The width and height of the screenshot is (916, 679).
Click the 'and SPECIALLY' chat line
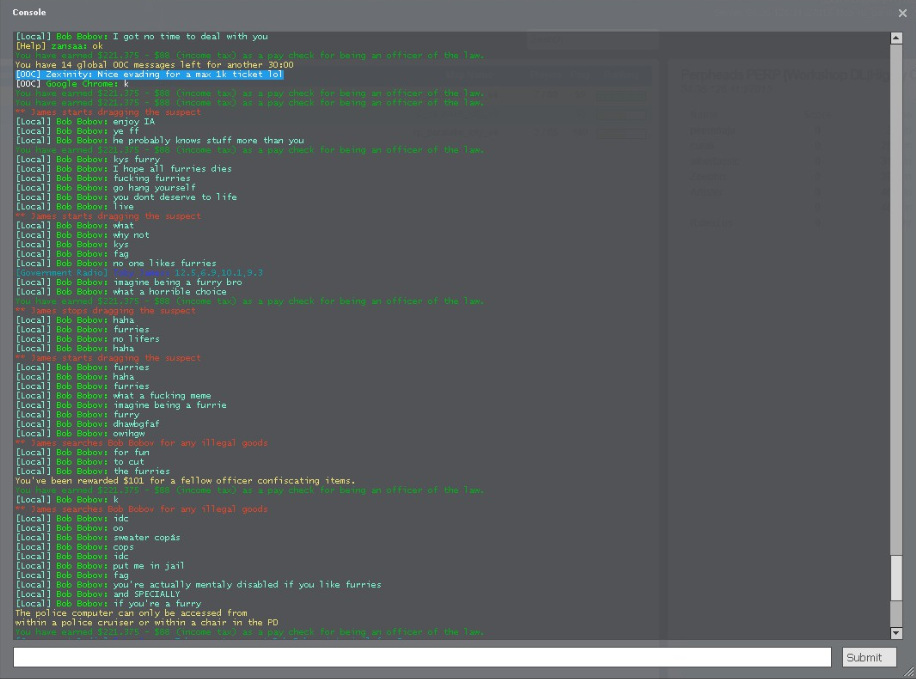(98, 594)
